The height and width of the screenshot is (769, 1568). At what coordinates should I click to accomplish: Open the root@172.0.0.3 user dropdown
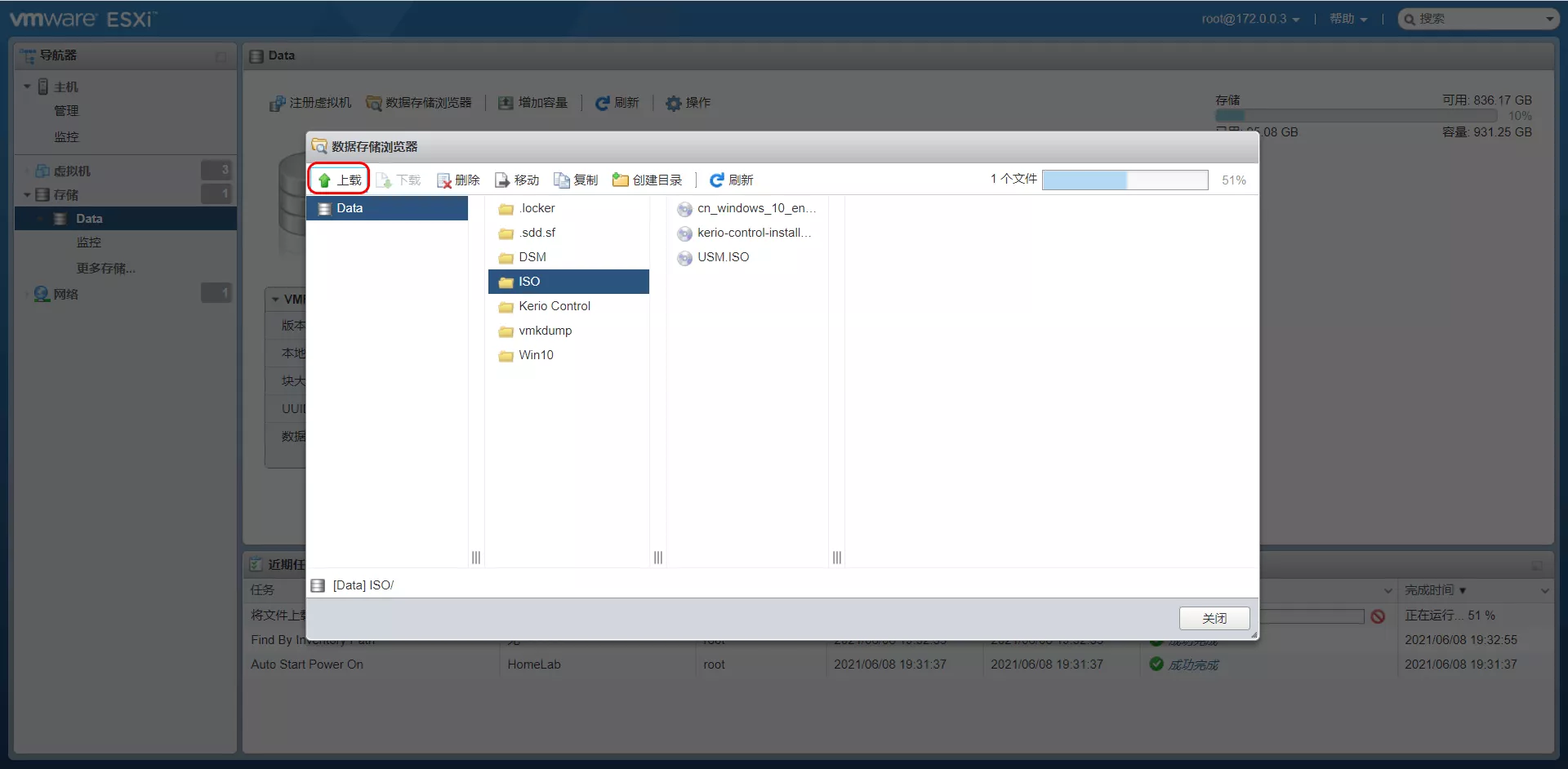coord(1249,19)
